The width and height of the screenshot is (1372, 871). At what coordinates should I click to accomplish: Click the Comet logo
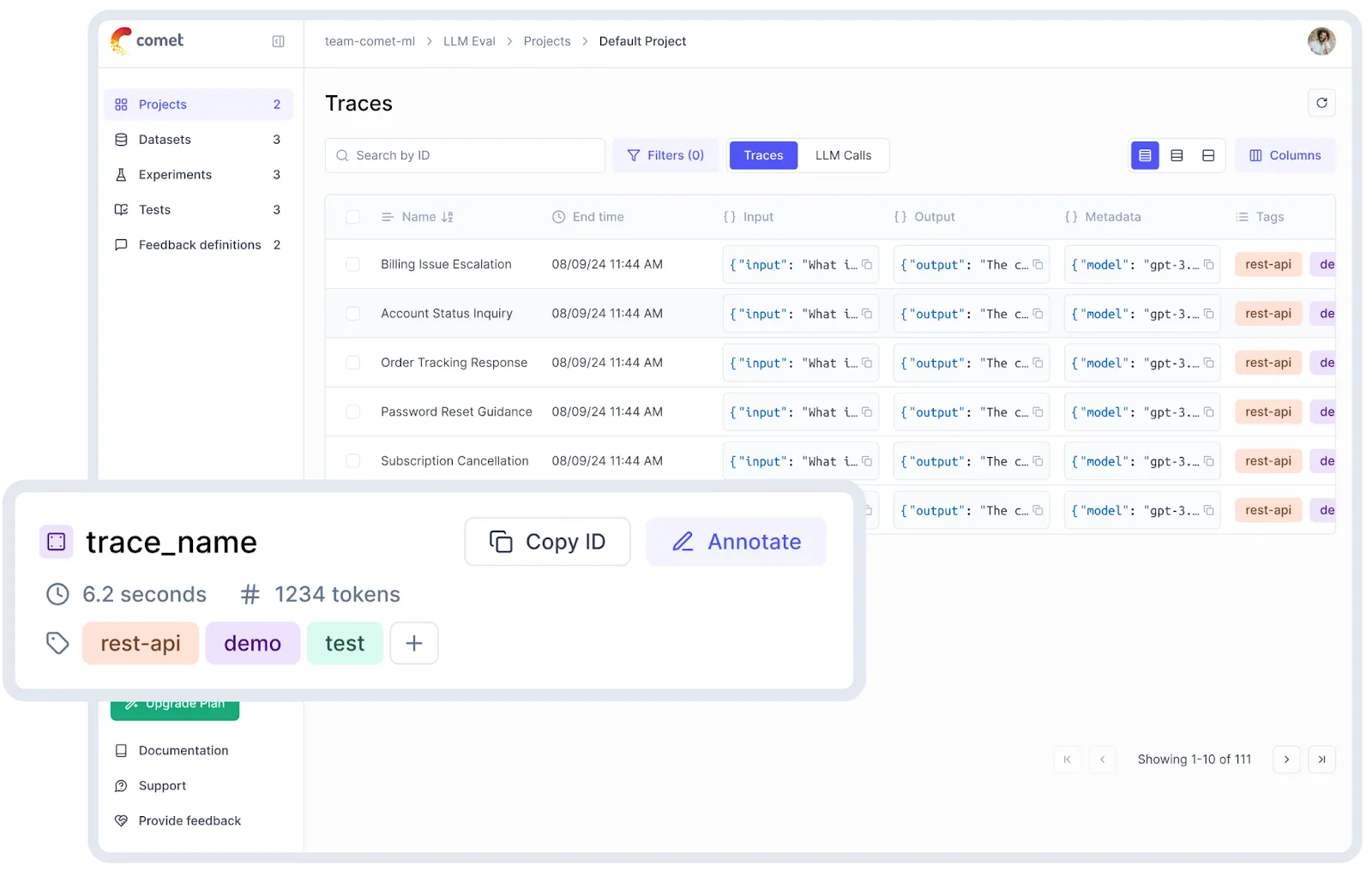147,40
